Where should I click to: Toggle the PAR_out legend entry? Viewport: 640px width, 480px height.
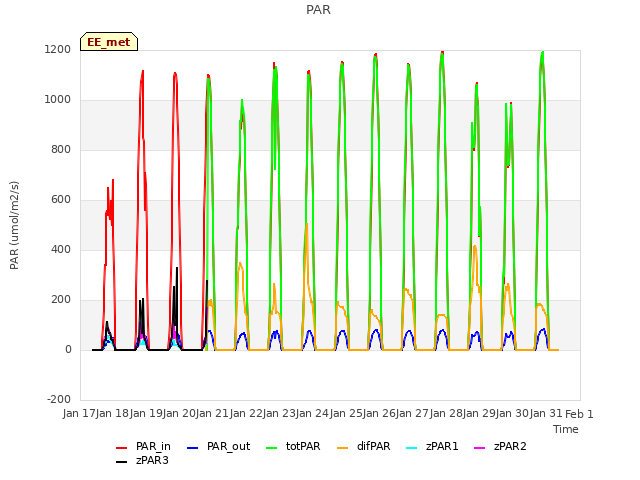(218, 447)
